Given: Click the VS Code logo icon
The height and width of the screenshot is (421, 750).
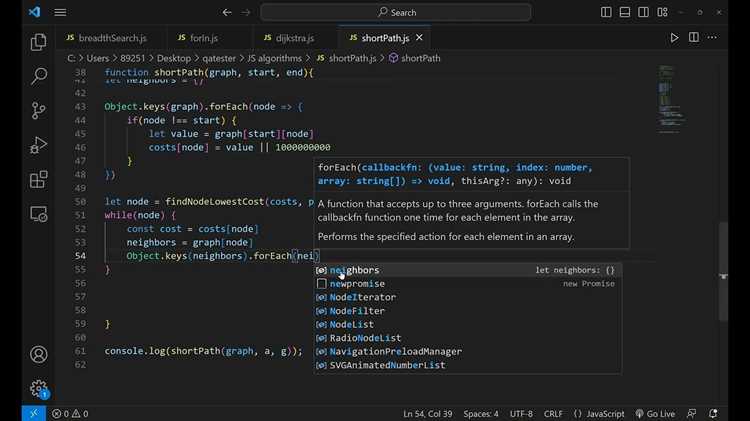Looking at the screenshot, I should (34, 12).
